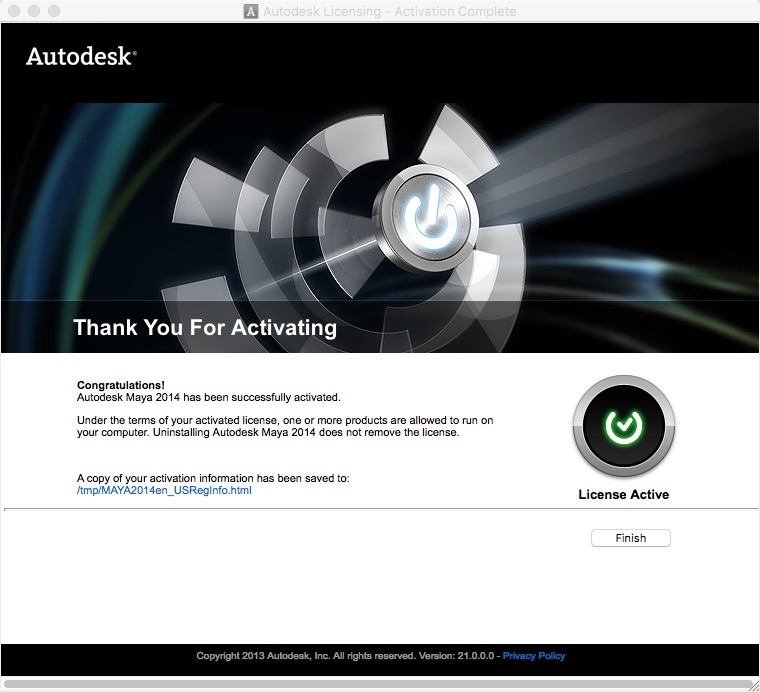Open the /tmp/MAYA2014en_USRegInfo.html link
This screenshot has width=760, height=692.
coord(164,490)
